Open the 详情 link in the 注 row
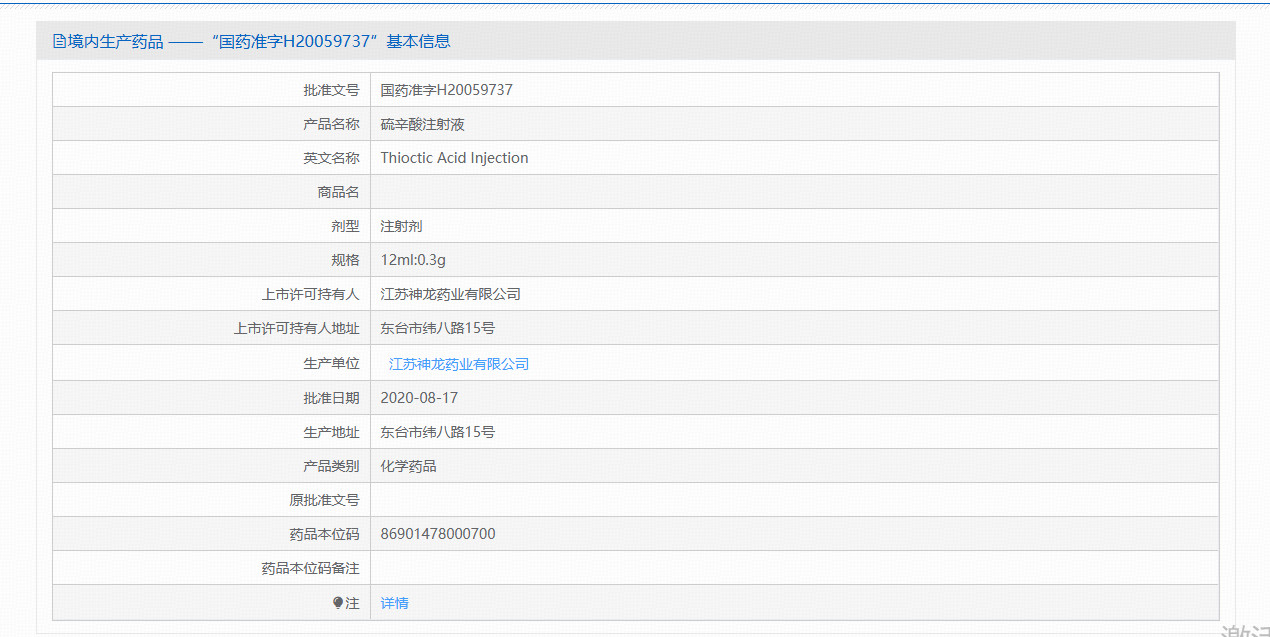 (394, 603)
